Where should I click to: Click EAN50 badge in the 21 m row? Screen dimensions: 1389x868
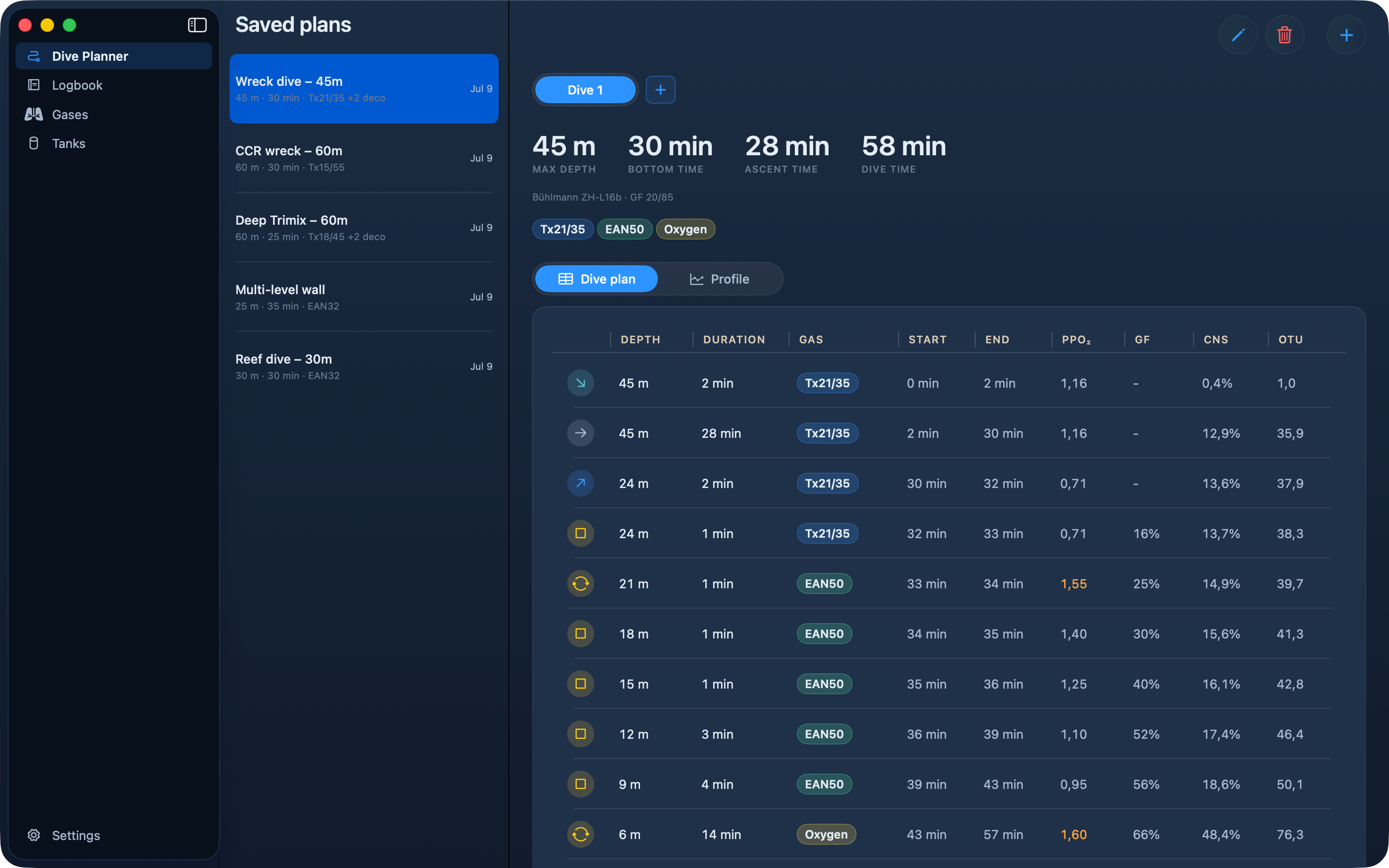[824, 583]
